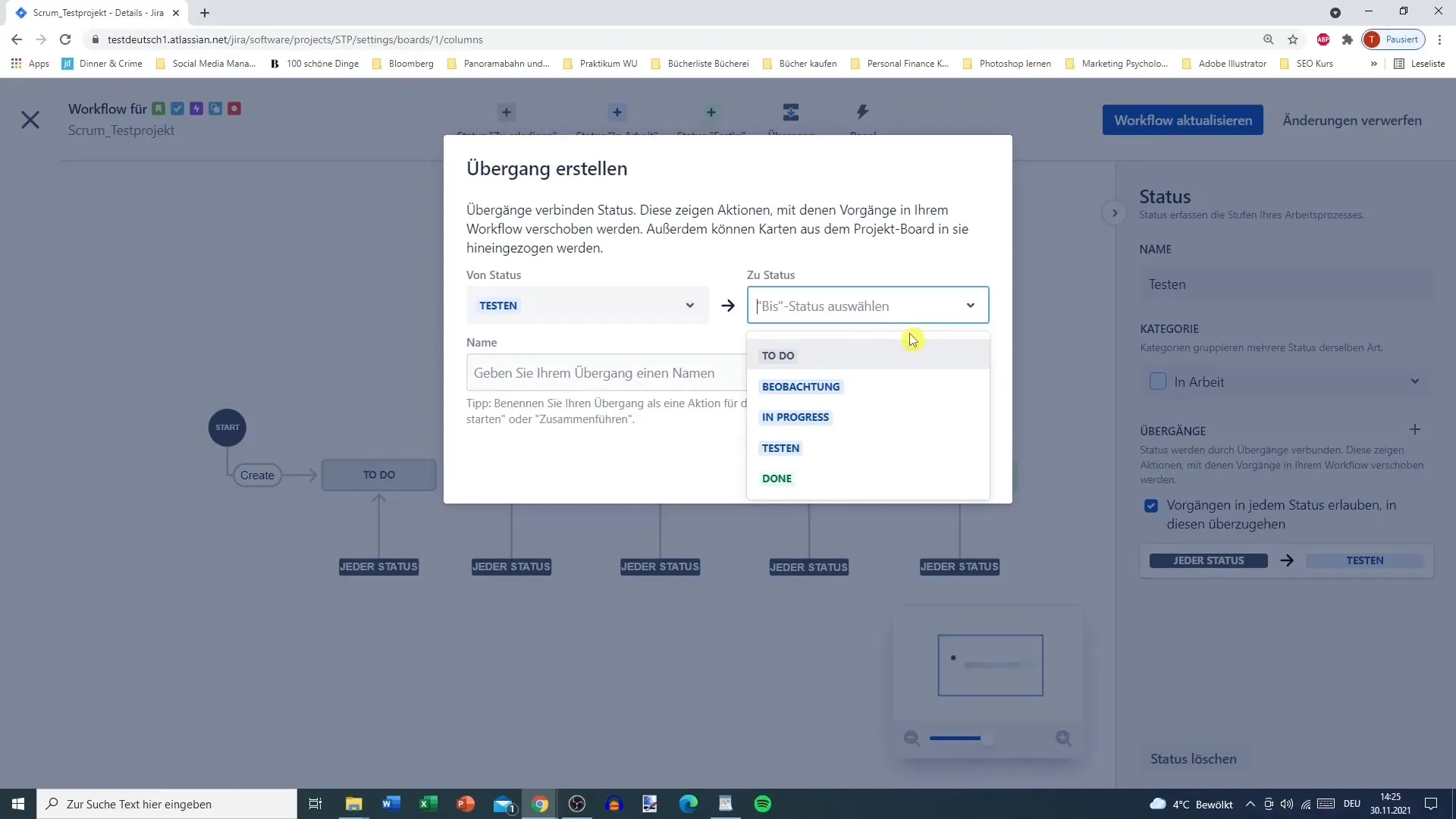1456x819 pixels.
Task: Open the Apps bookmarks shortcut
Action: (30, 64)
